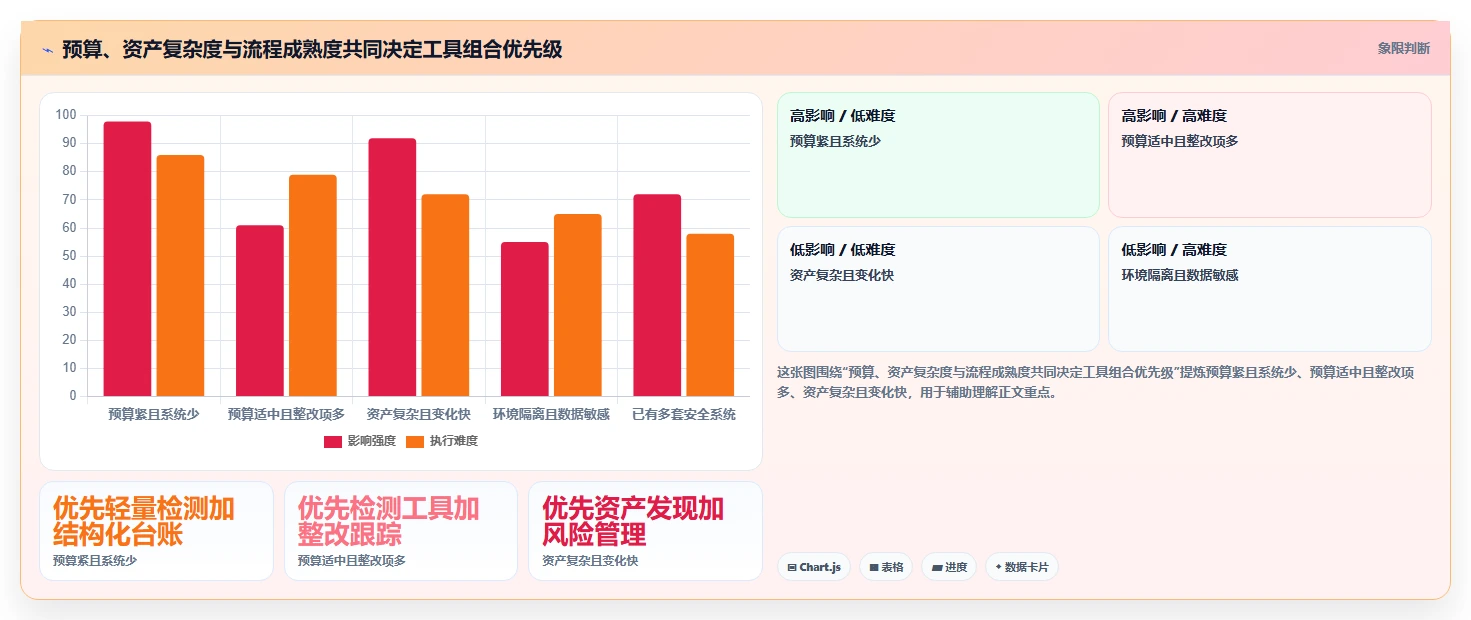Open the 优先轻量检测加结构化台账 card

[156, 531]
